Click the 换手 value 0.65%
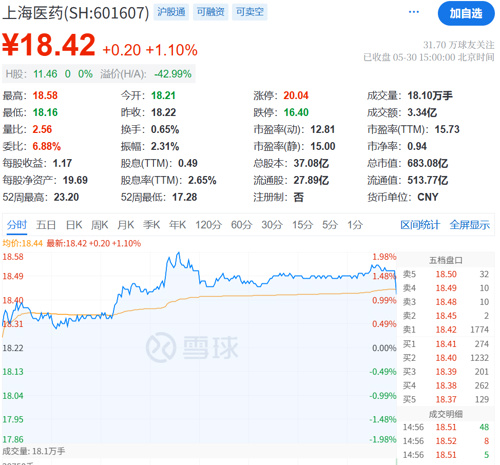This screenshot has height=465, width=500. click(165, 129)
